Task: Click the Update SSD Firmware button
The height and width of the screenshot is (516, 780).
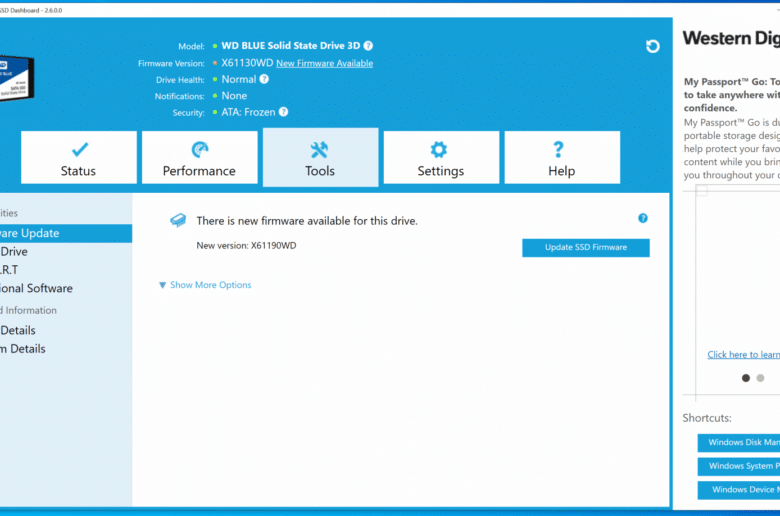Action: click(585, 248)
